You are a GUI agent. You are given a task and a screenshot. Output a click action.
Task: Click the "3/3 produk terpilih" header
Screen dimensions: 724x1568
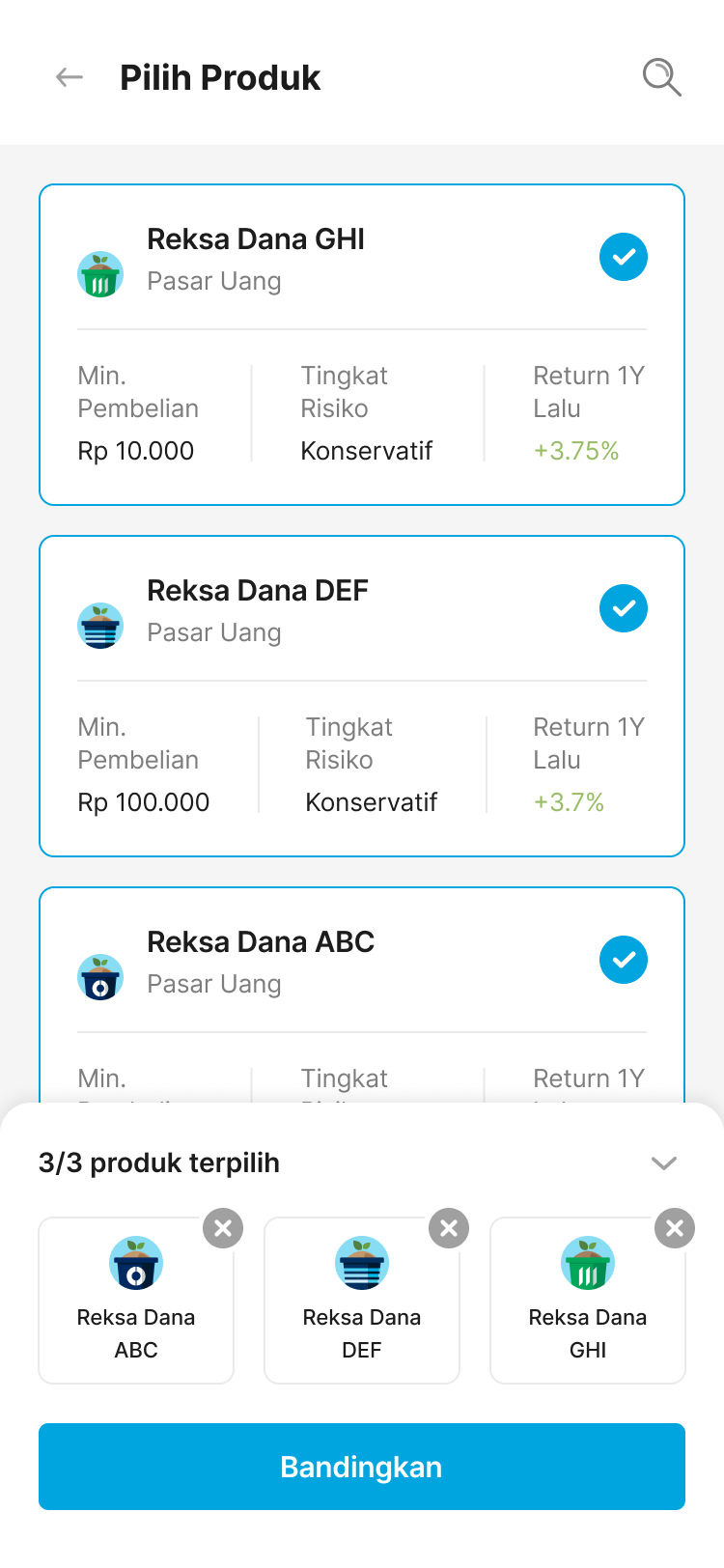tap(159, 1163)
